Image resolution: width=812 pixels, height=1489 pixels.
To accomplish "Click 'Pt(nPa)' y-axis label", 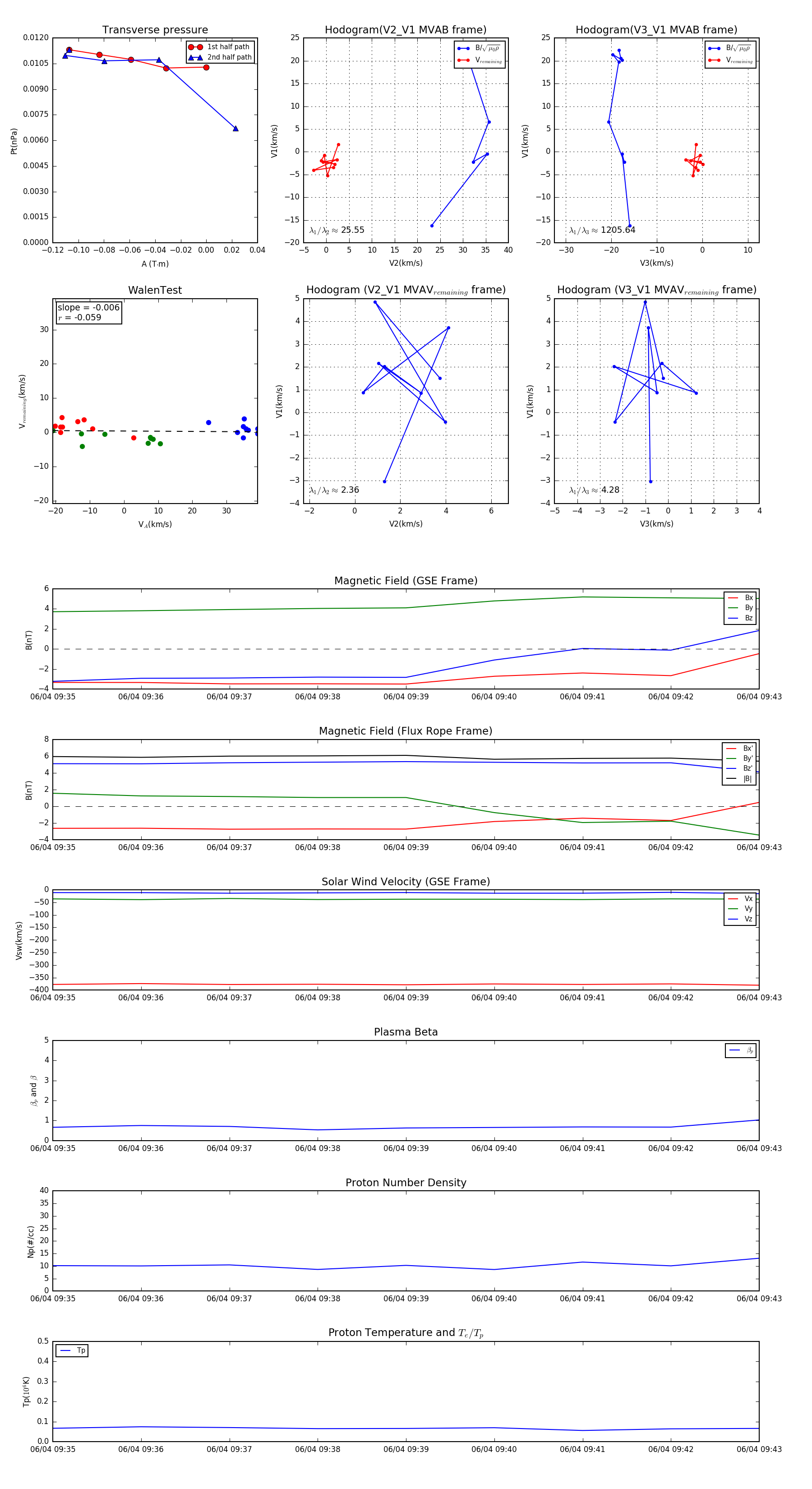I will pos(14,140).
